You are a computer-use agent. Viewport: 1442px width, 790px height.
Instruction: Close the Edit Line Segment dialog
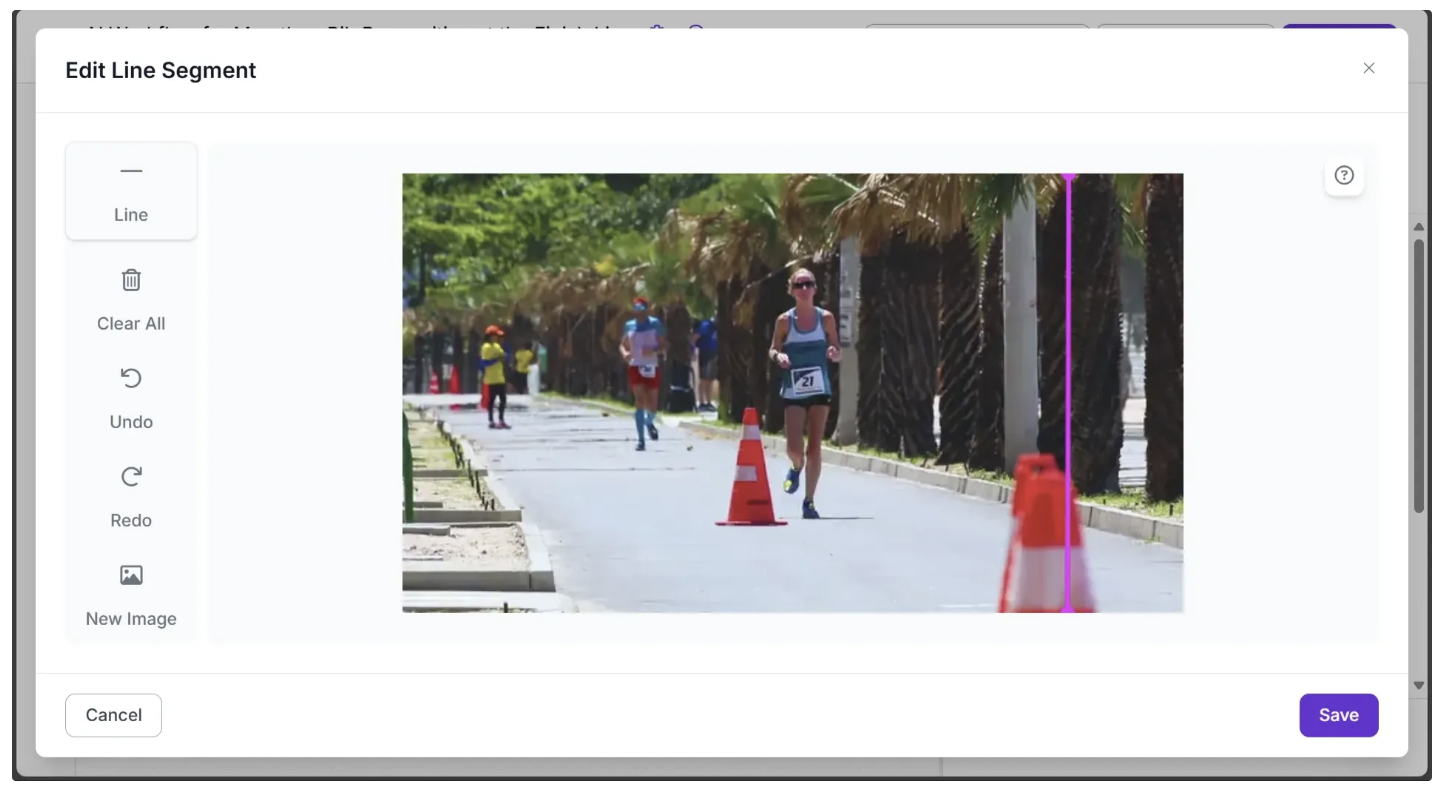1369,68
